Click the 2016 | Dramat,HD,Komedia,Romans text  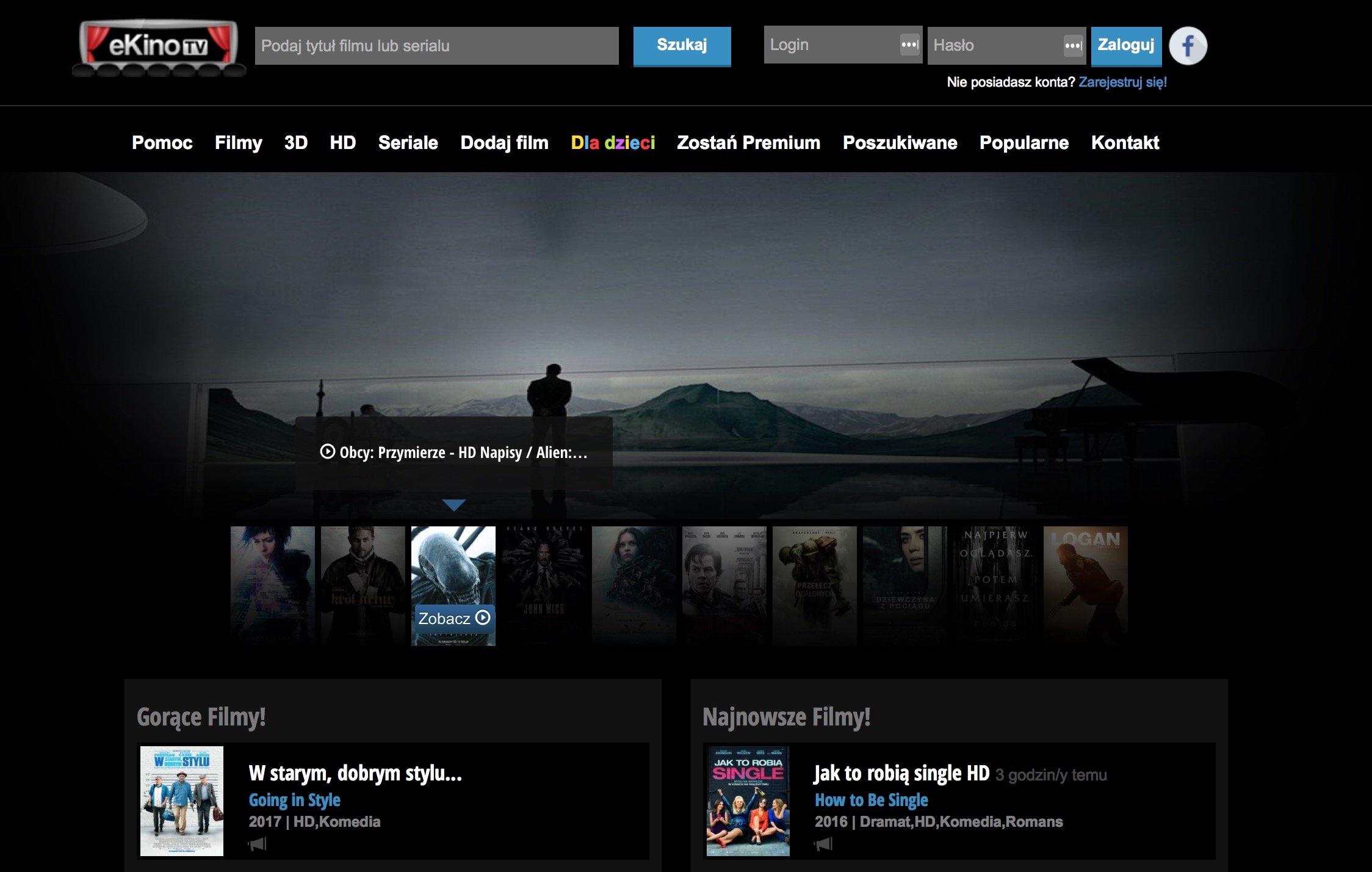tap(939, 822)
